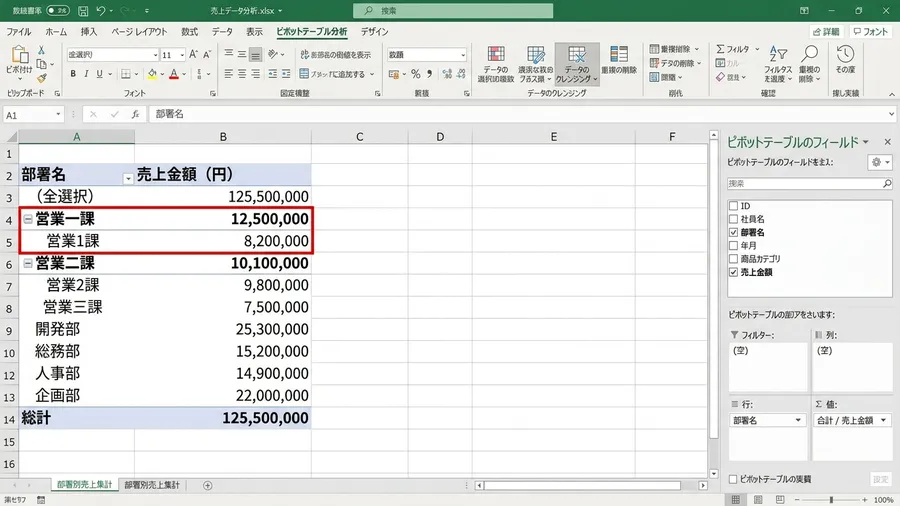Open the font name dropdown
This screenshot has height=506, width=900.
click(155, 55)
